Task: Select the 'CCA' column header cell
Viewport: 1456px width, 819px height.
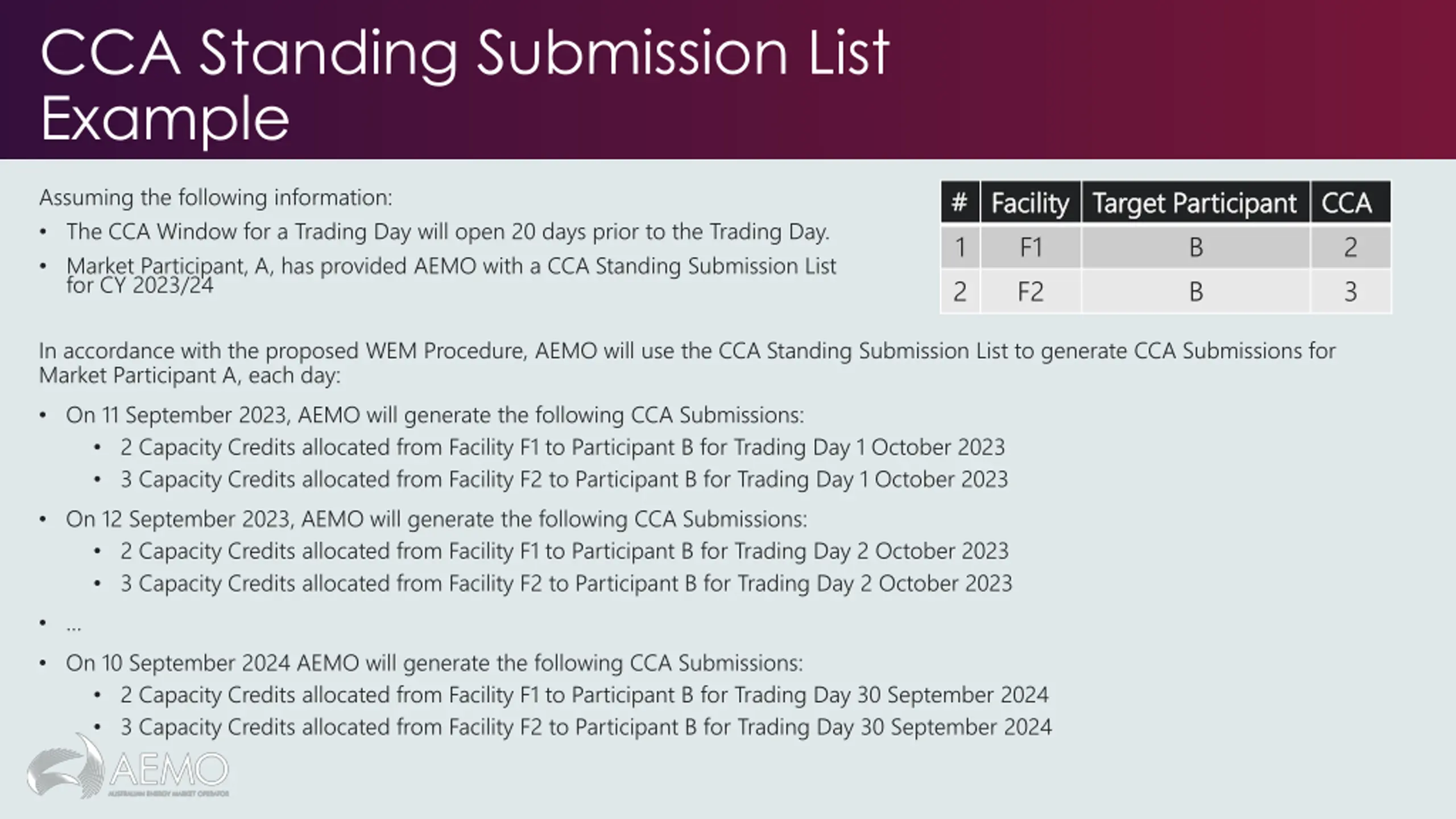Action: [x=1350, y=202]
